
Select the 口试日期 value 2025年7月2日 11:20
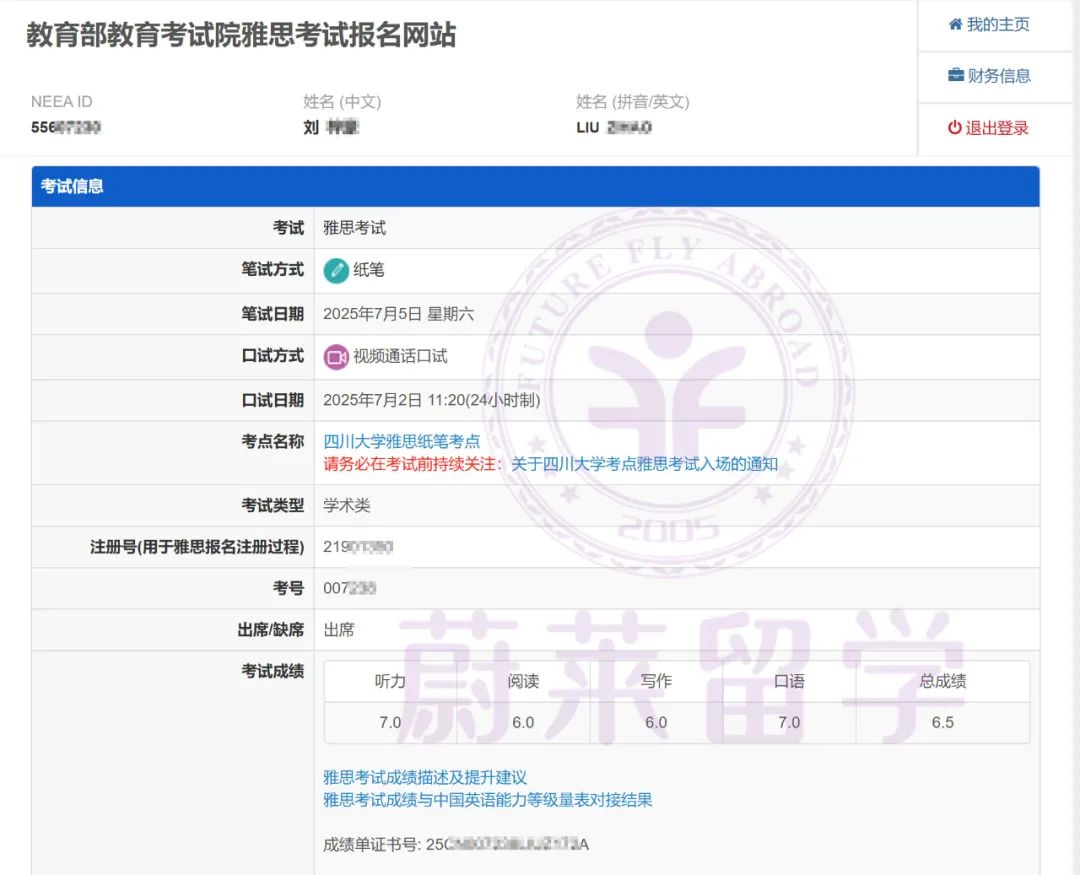[x=431, y=400]
